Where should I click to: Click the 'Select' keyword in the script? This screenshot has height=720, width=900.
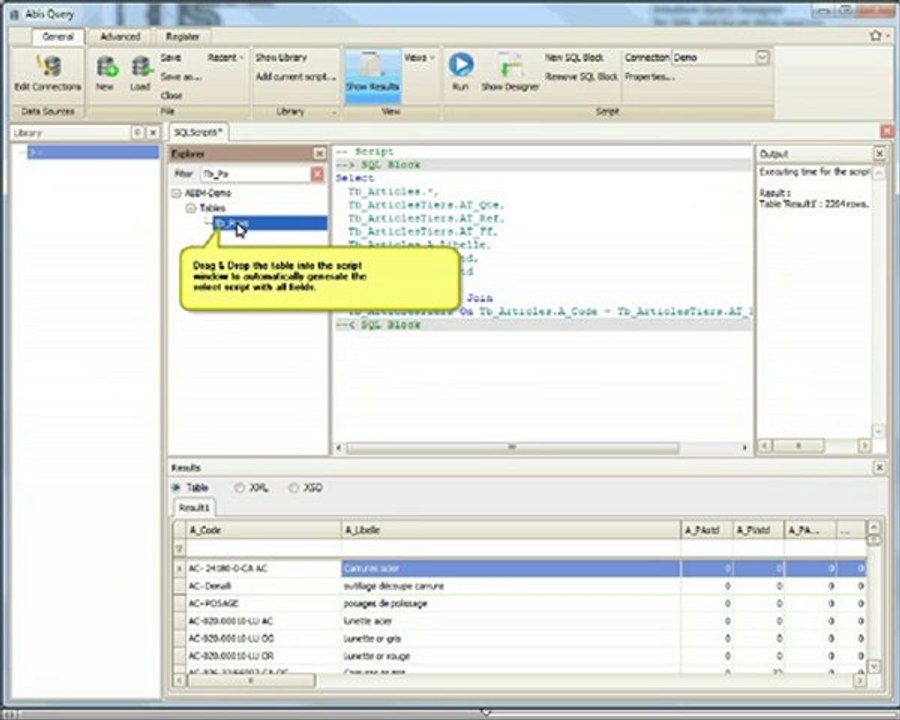tap(354, 179)
